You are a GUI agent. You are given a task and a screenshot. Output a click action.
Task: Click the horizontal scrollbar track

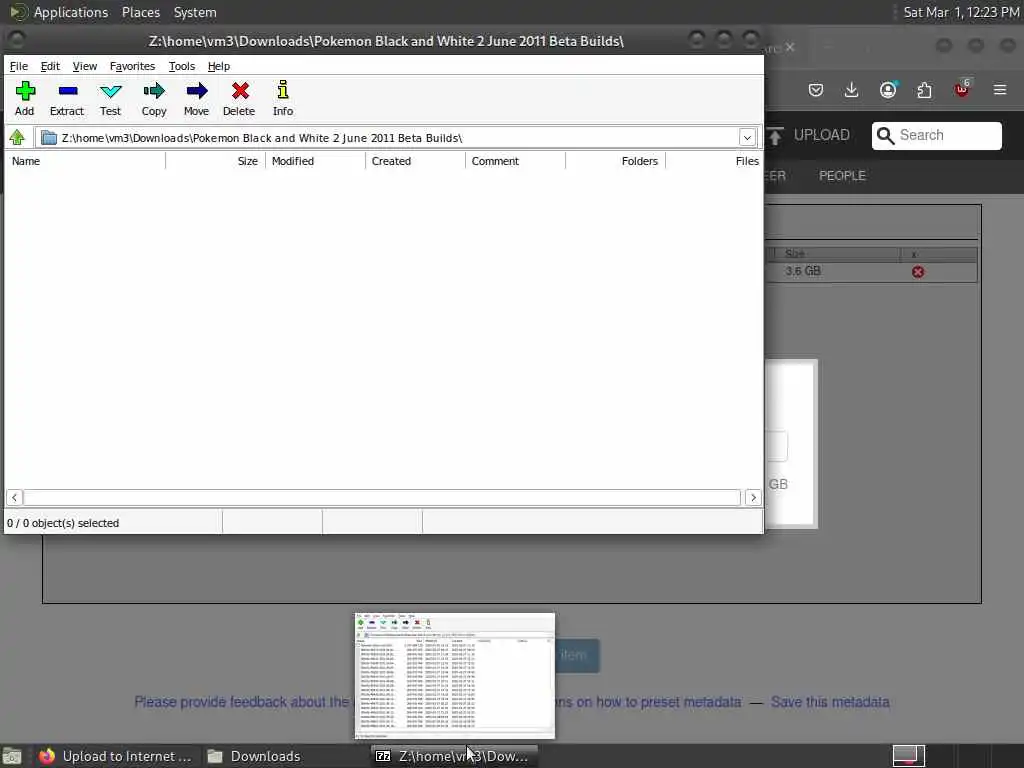click(382, 498)
